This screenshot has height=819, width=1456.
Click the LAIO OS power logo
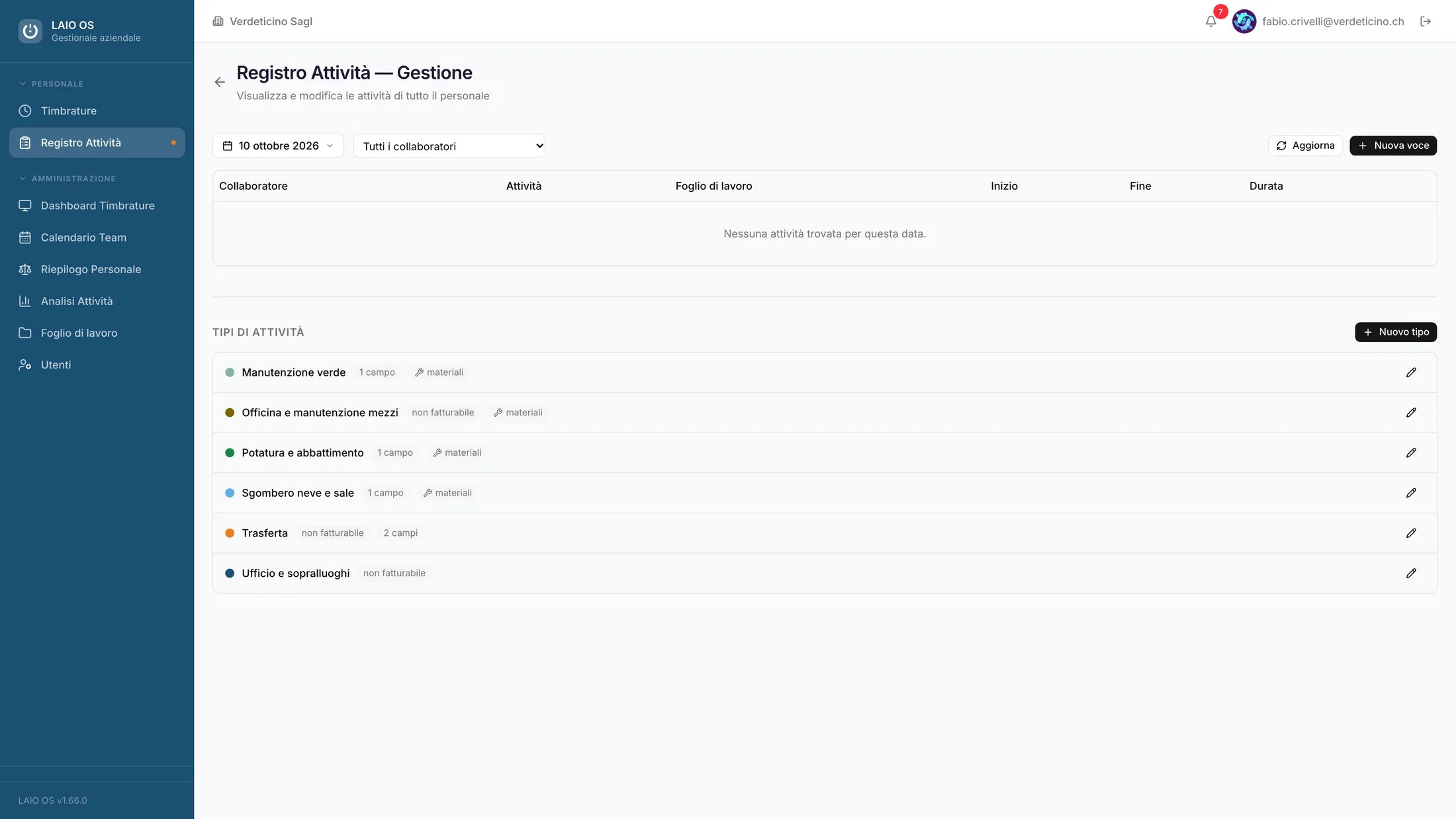[30, 31]
